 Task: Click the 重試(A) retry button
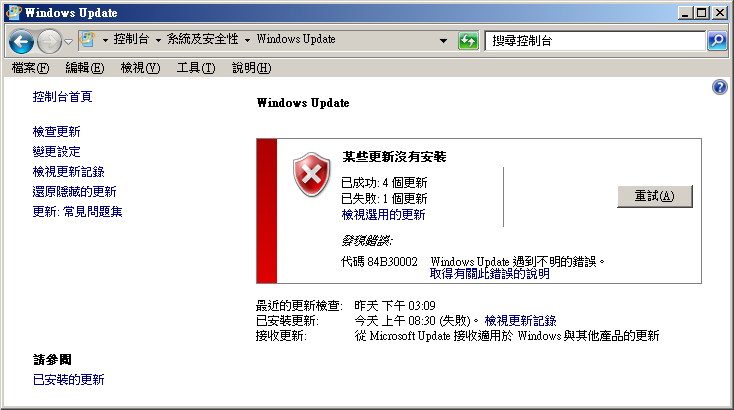pos(654,196)
